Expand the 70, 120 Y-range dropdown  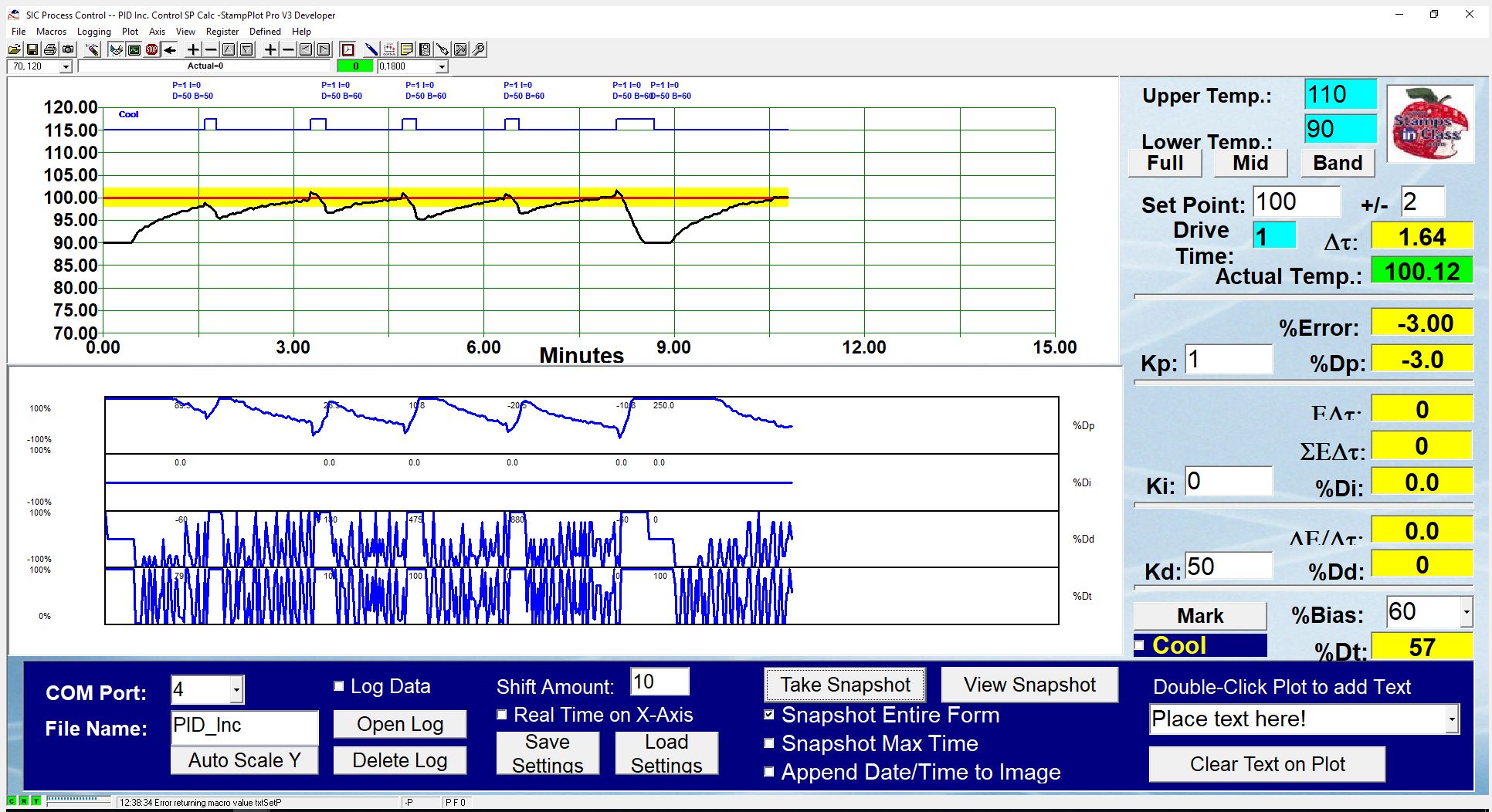pyautogui.click(x=66, y=66)
